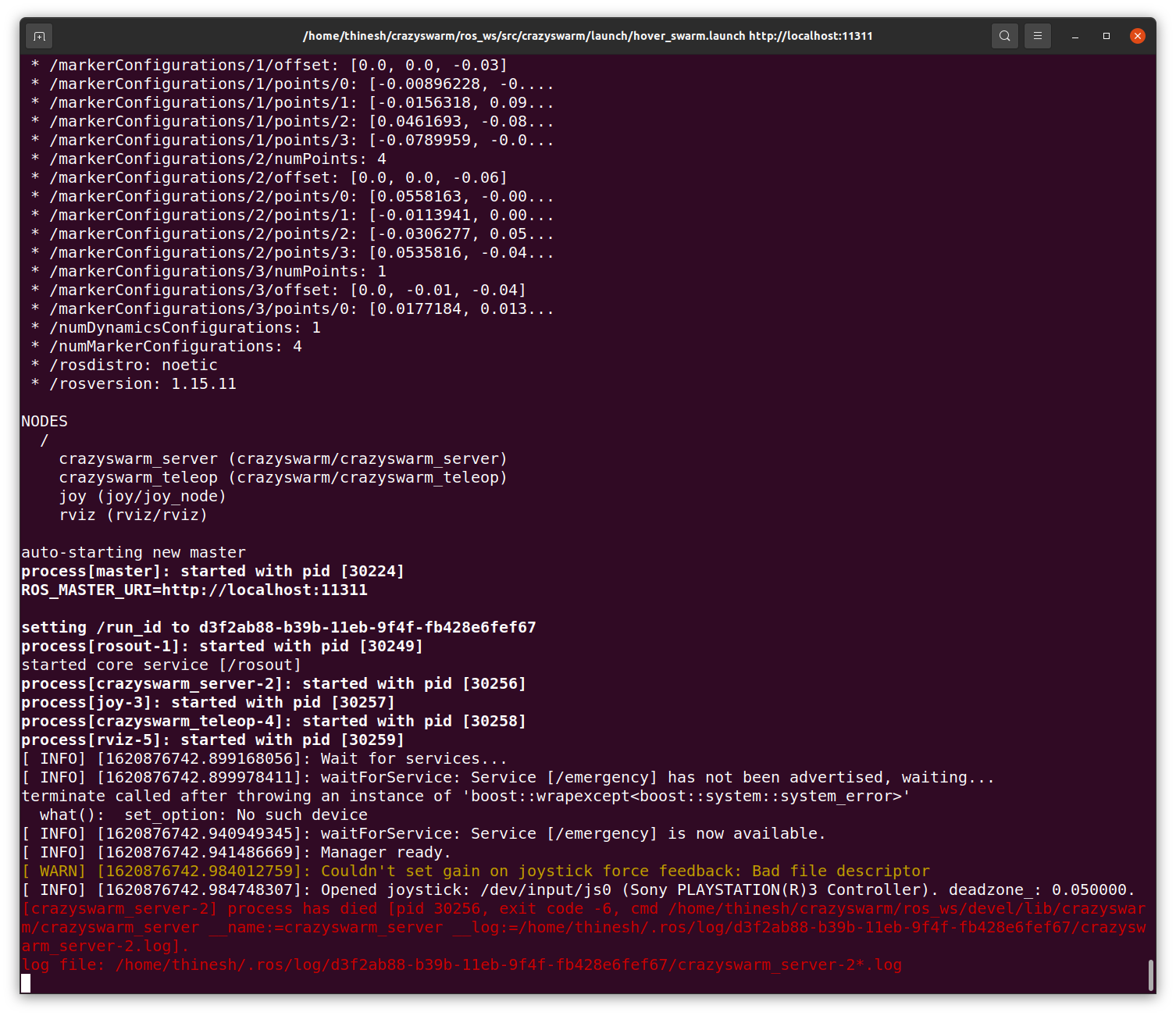Click the window title path text

[588, 36]
